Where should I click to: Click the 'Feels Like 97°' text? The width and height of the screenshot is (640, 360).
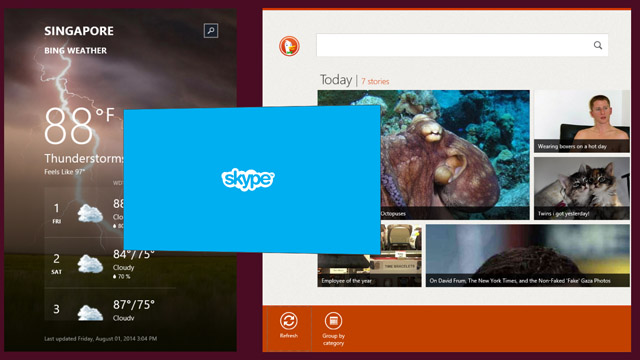pos(64,172)
